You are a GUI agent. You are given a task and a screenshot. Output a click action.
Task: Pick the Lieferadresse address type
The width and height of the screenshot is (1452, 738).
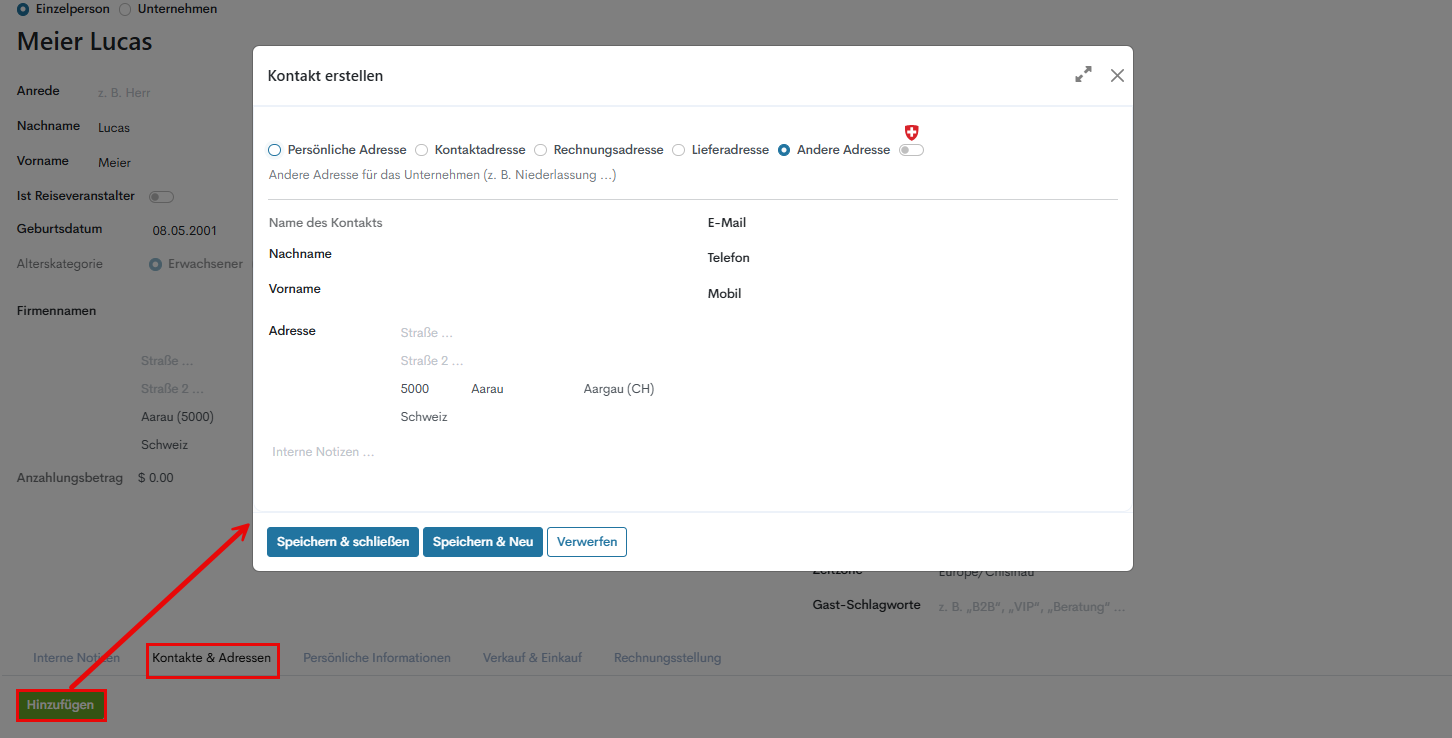679,150
